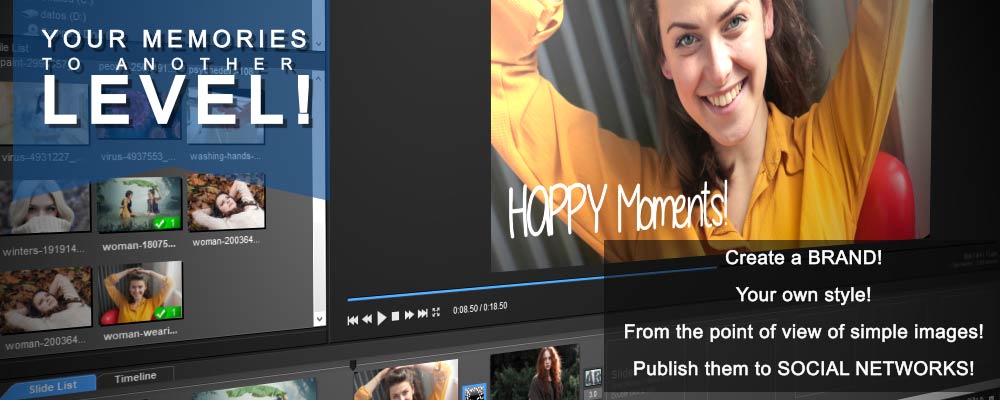Select the yellow-shirt woman slide in slide list

coord(406,381)
